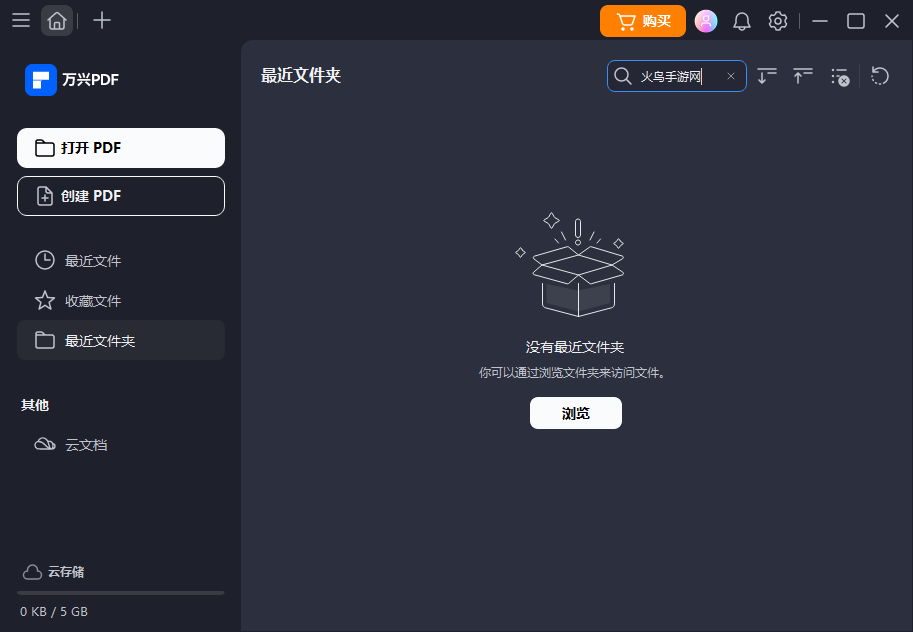Click the cloud storage usage bar
The width and height of the screenshot is (913, 632).
point(121,593)
